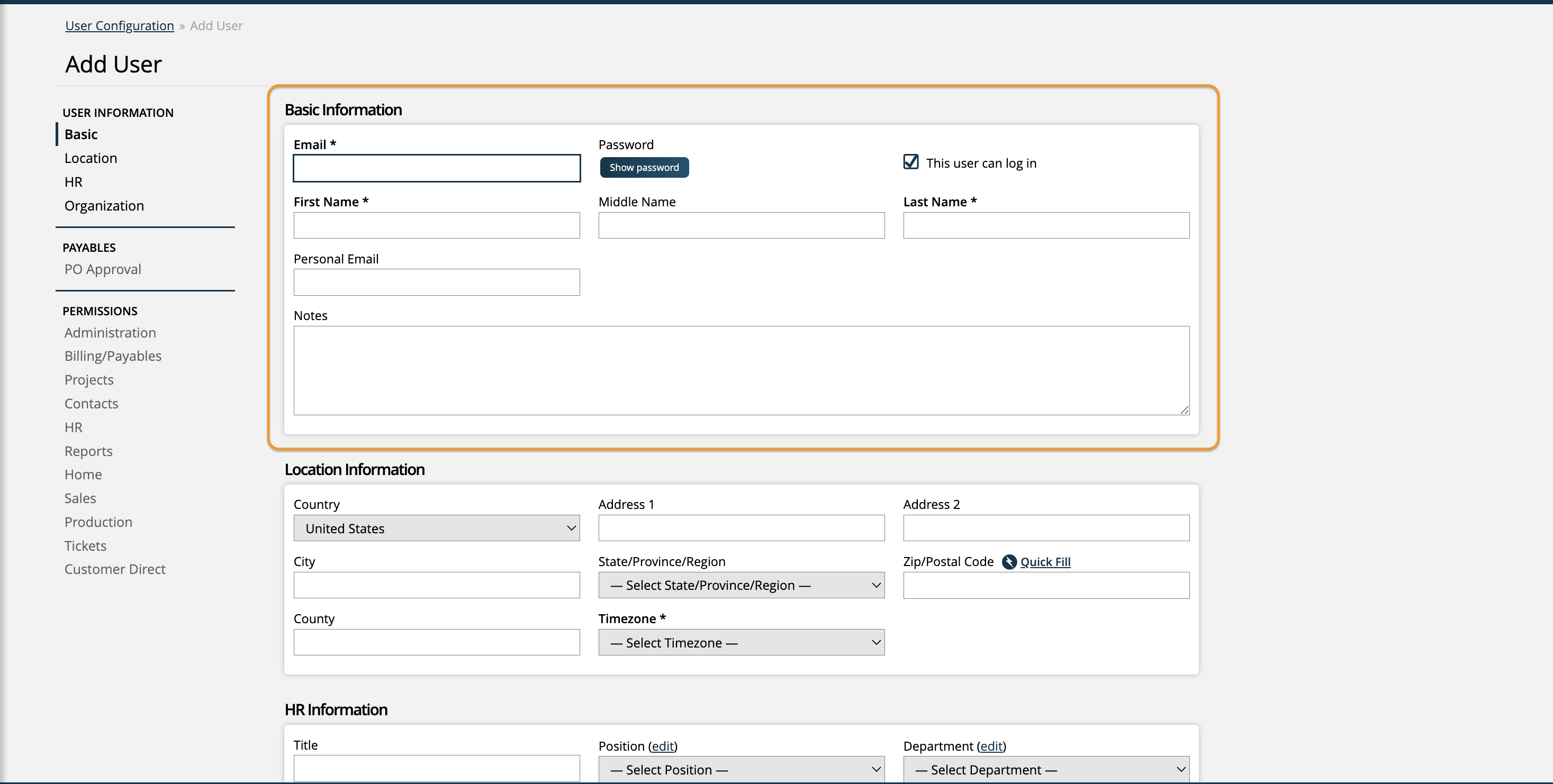Open Customer Direct permissions section
This screenshot has height=784, width=1553.
coord(114,569)
